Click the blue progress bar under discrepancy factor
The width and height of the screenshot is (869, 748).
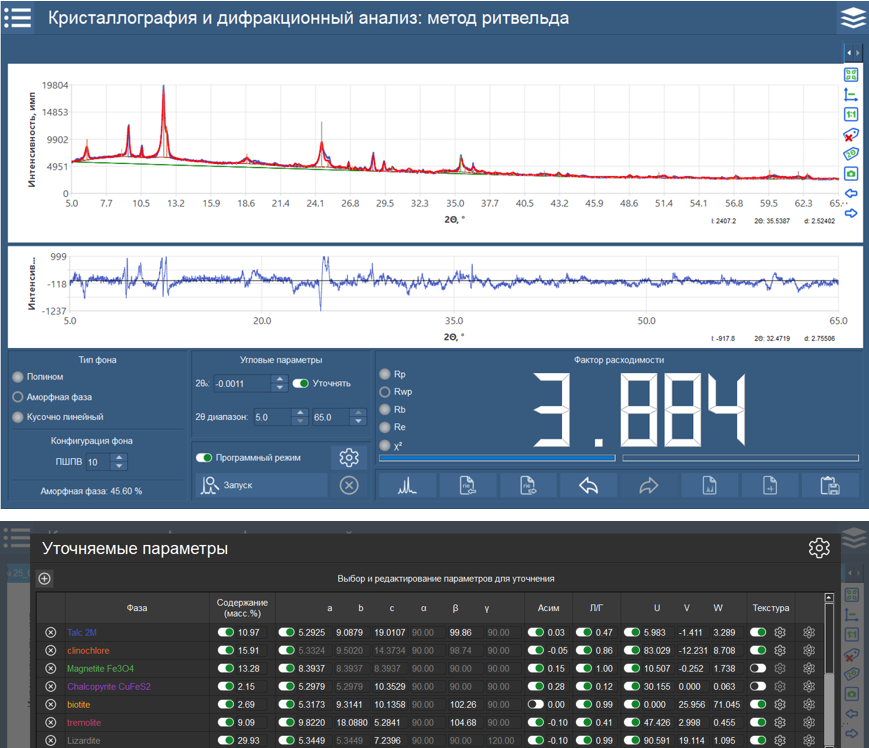(x=497, y=458)
